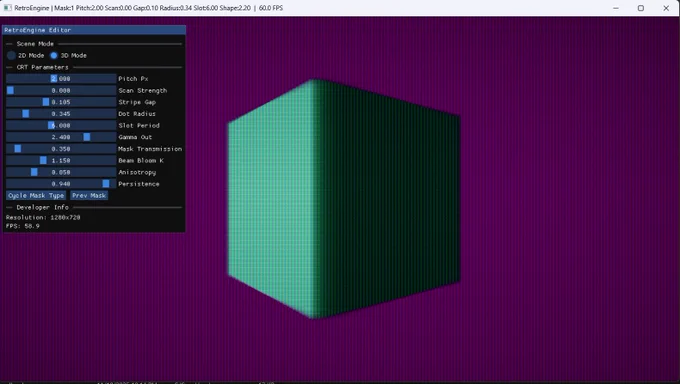This screenshot has height=384, width=680.
Task: Maximize the RetroEngine window
Action: click(x=641, y=8)
